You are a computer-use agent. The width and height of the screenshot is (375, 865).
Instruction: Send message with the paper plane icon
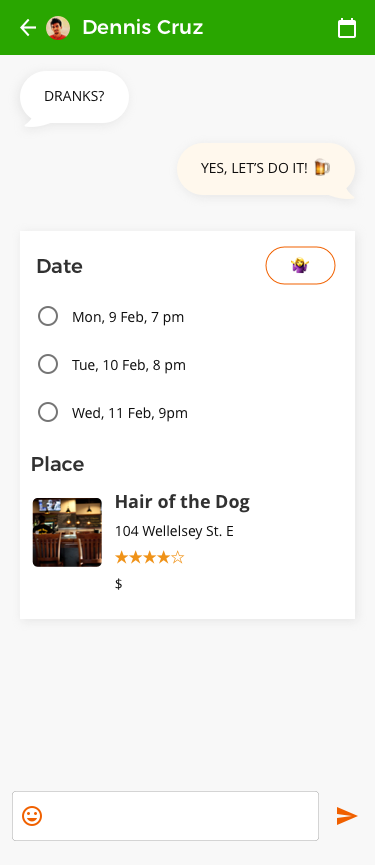[347, 816]
